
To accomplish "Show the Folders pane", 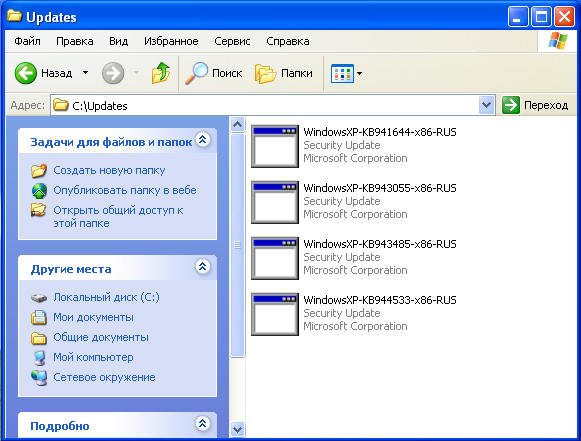I will (284, 73).
